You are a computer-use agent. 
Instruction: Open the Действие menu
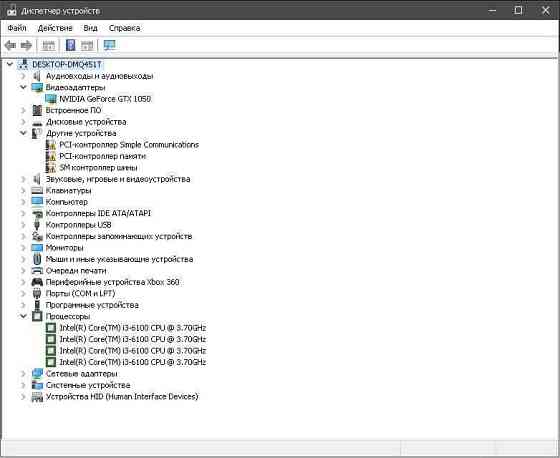(55, 28)
